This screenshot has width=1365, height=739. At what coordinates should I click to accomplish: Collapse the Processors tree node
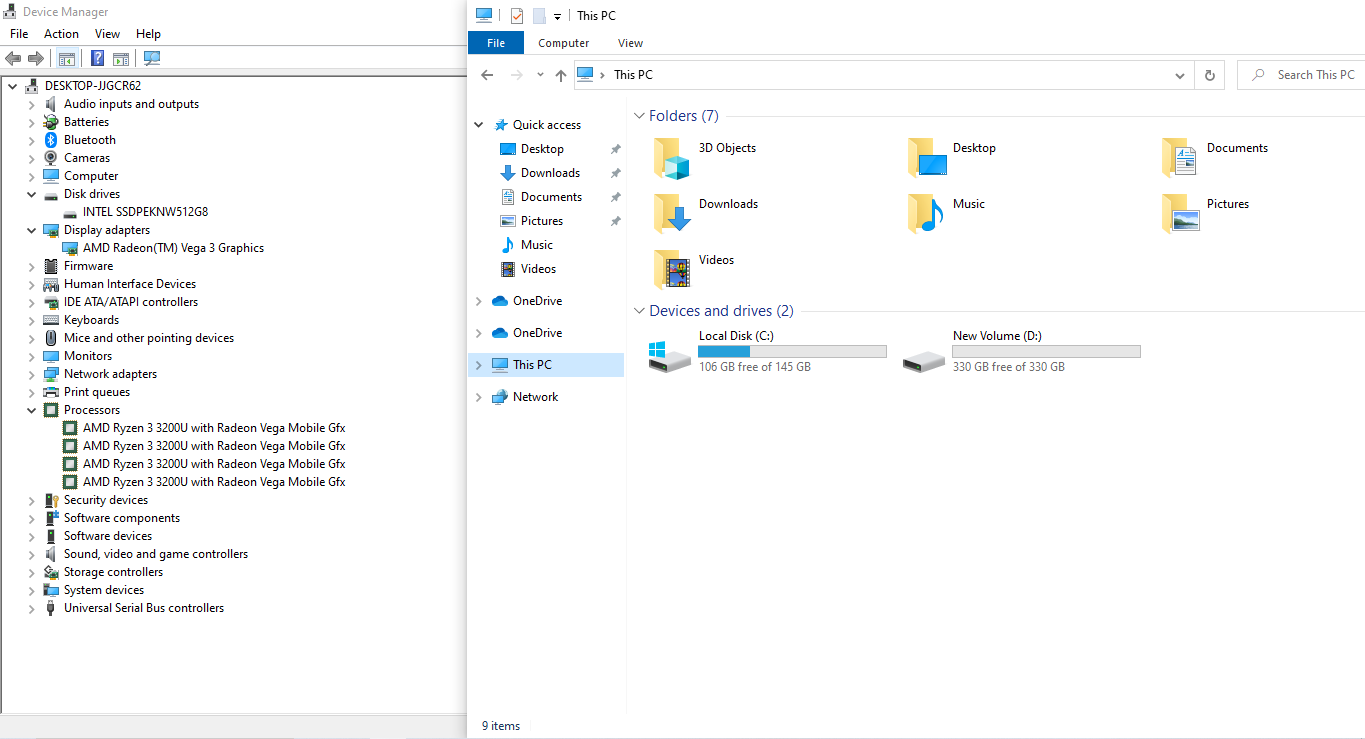[32, 410]
